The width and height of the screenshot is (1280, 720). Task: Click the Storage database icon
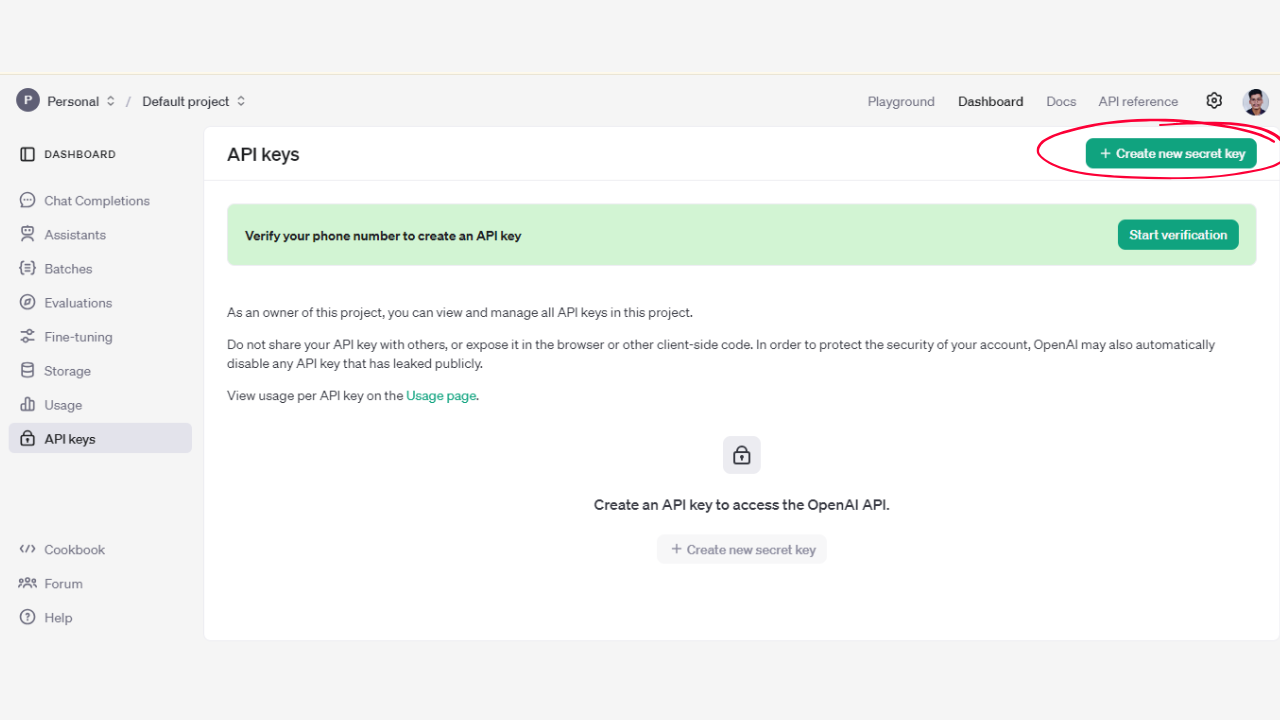[27, 370]
